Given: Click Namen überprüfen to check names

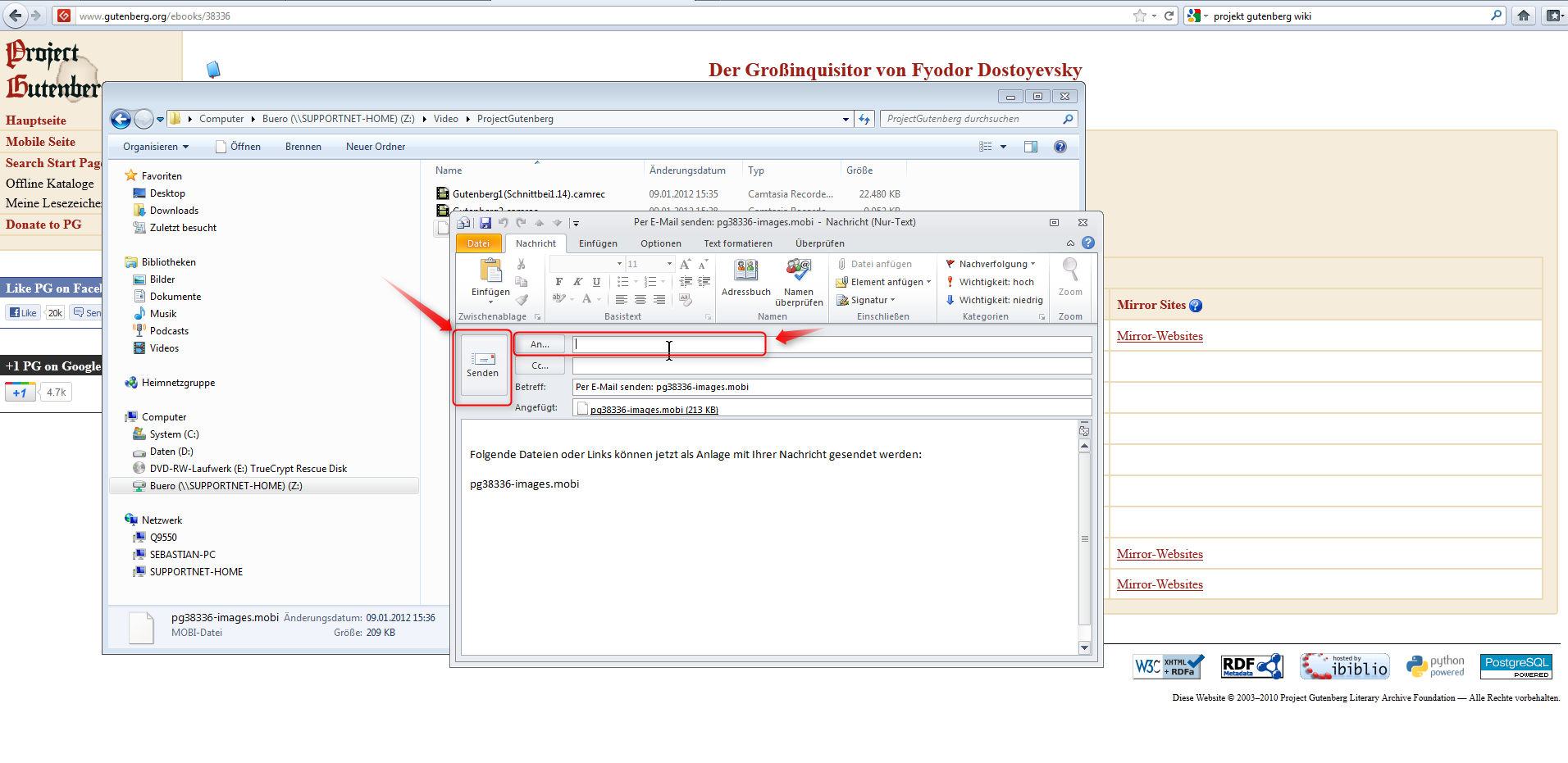Looking at the screenshot, I should [x=799, y=282].
